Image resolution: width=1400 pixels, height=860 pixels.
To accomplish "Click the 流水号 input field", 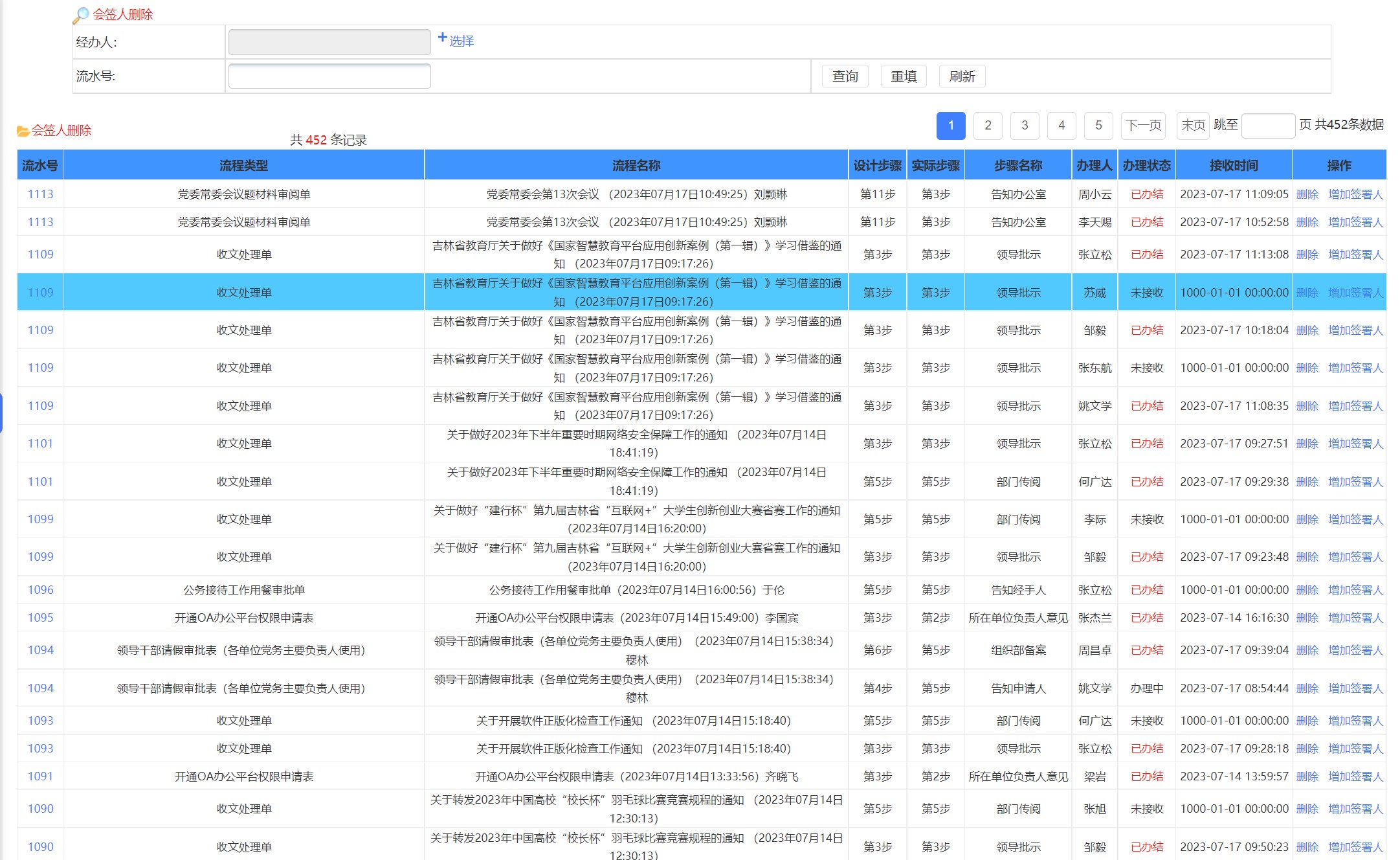I will [330, 76].
